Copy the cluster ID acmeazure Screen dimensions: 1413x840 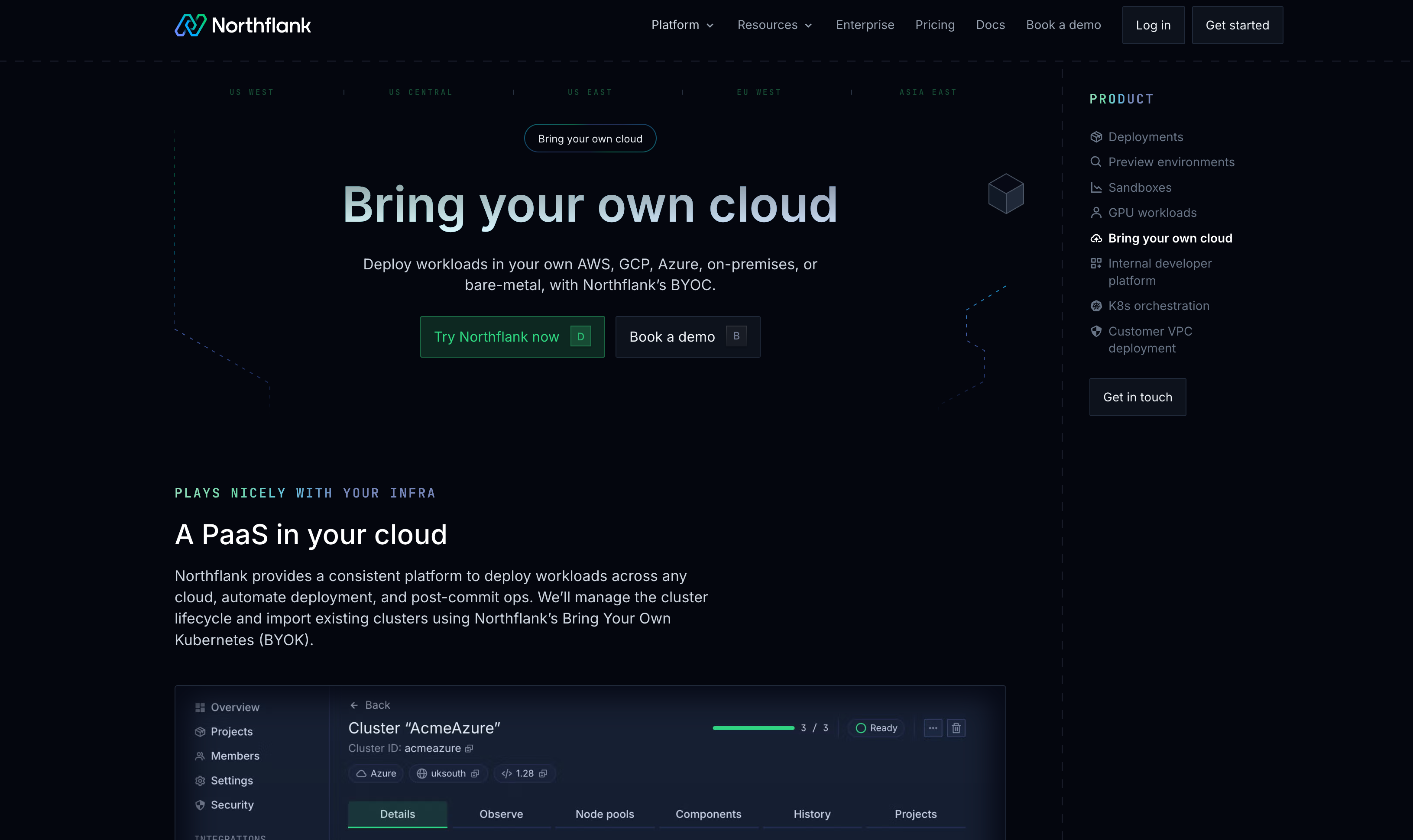tap(469, 749)
